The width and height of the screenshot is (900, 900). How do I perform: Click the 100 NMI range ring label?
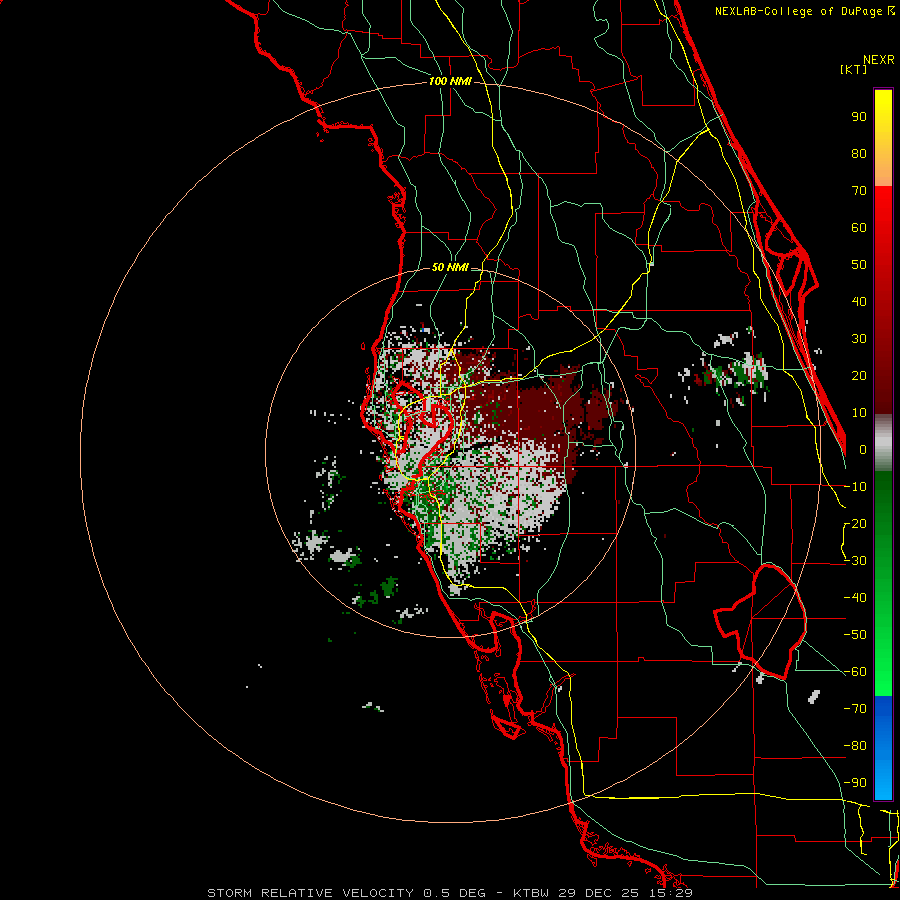[x=450, y=81]
